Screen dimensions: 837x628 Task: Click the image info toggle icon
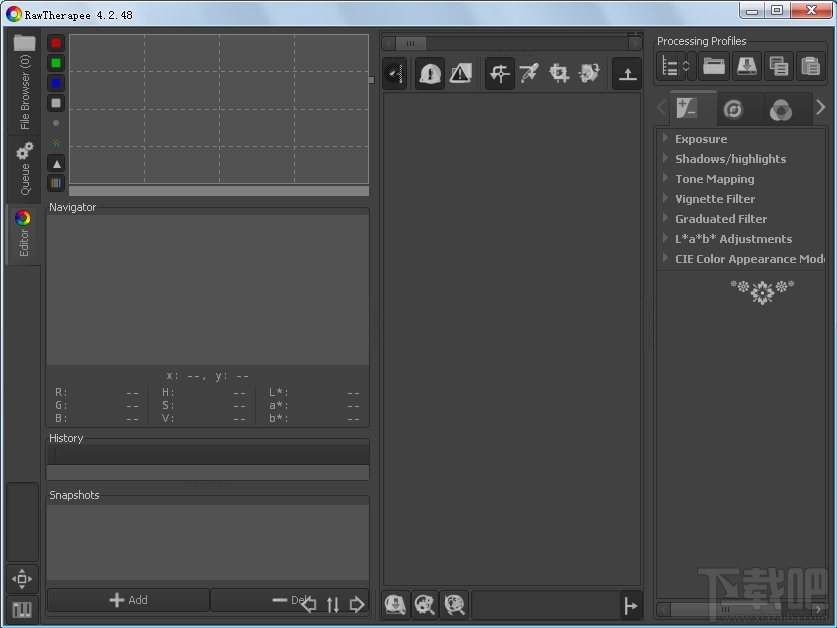394,73
